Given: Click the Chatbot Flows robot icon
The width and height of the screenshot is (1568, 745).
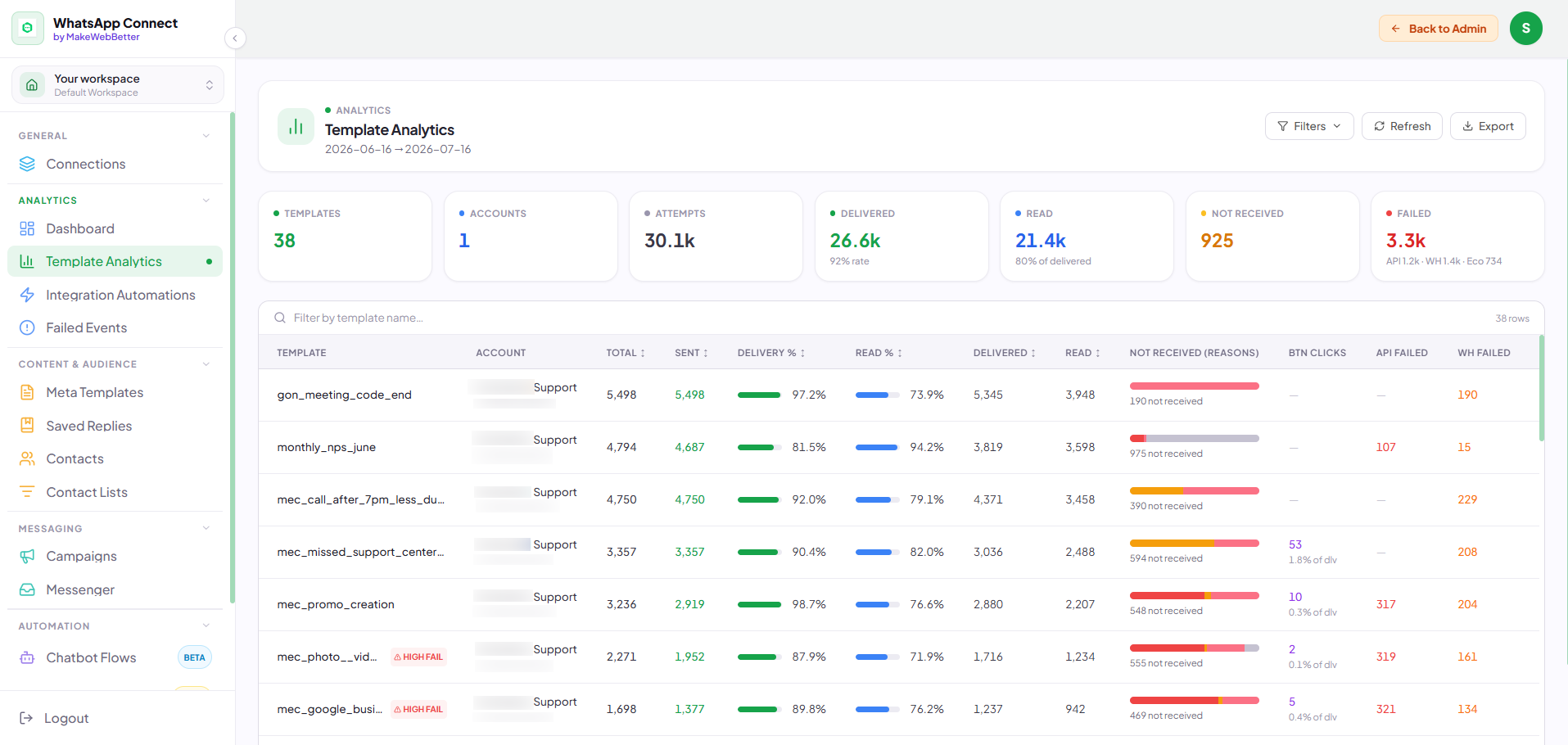Looking at the screenshot, I should point(27,657).
